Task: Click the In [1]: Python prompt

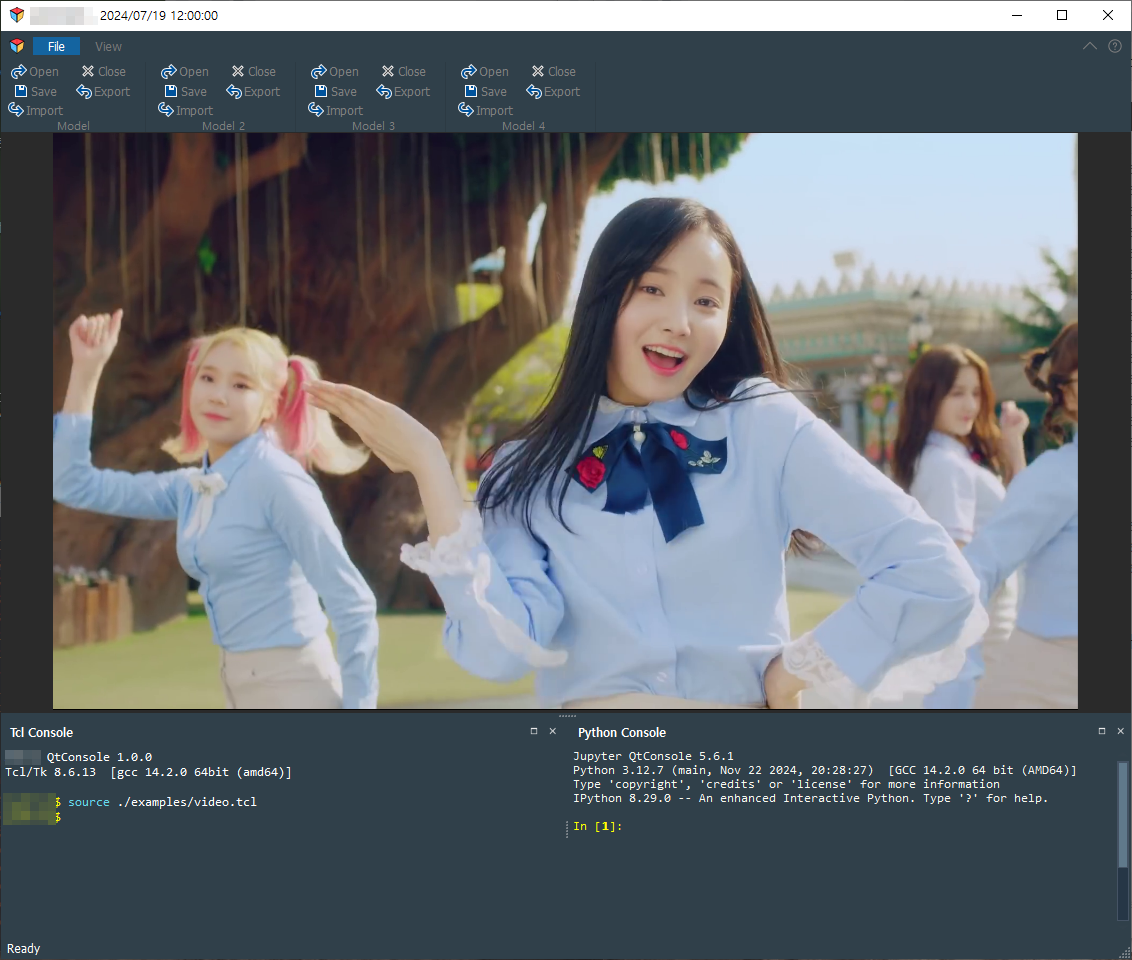Action: 598,826
